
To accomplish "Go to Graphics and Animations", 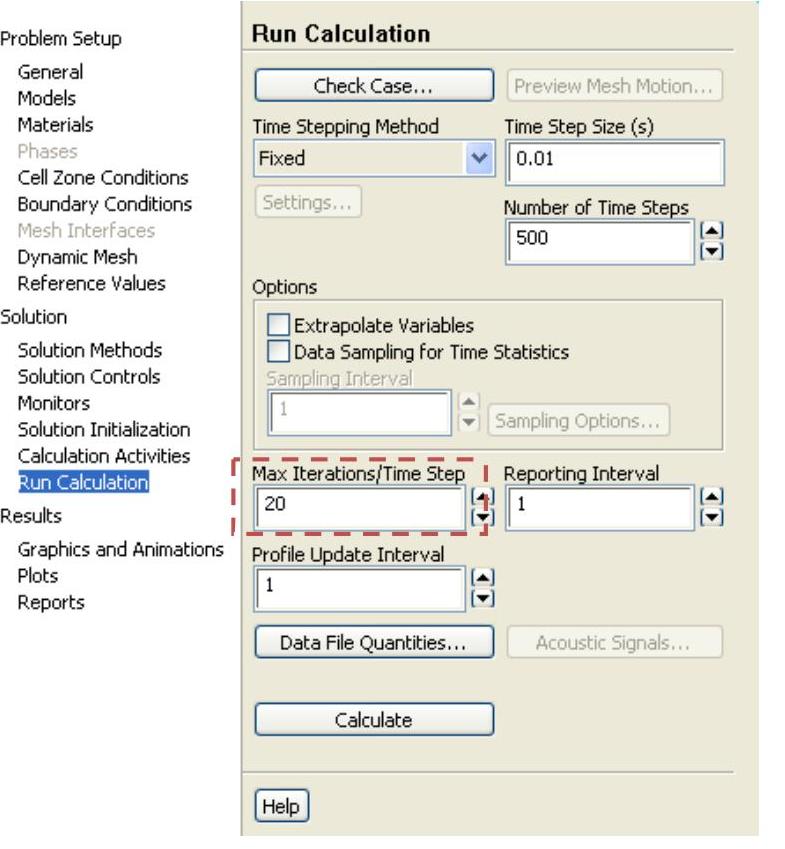I will tap(120, 549).
